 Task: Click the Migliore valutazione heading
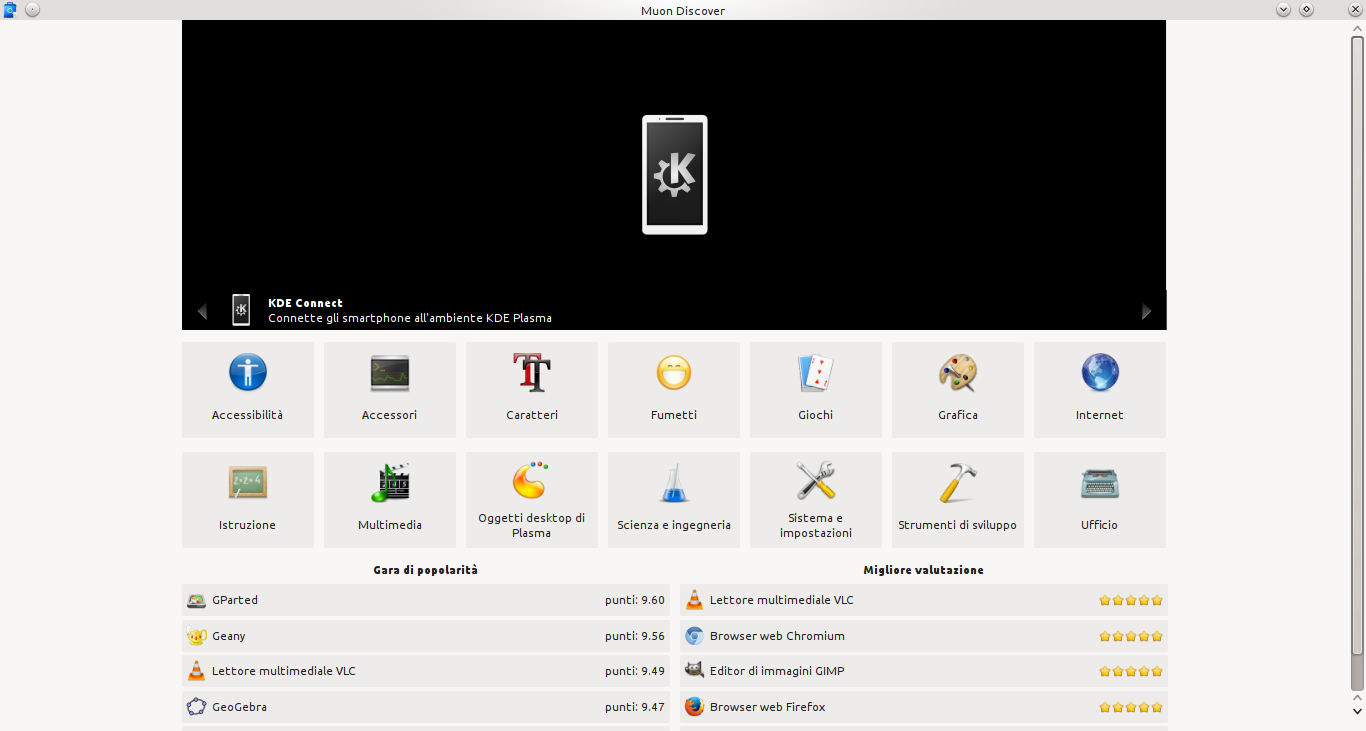point(923,570)
